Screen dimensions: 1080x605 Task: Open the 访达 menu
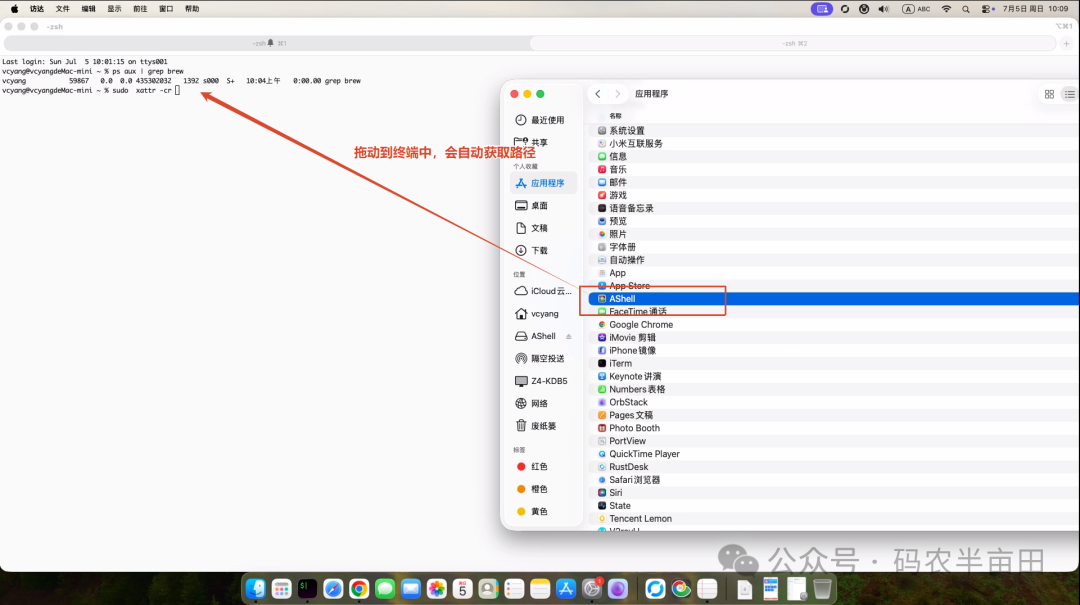37,9
